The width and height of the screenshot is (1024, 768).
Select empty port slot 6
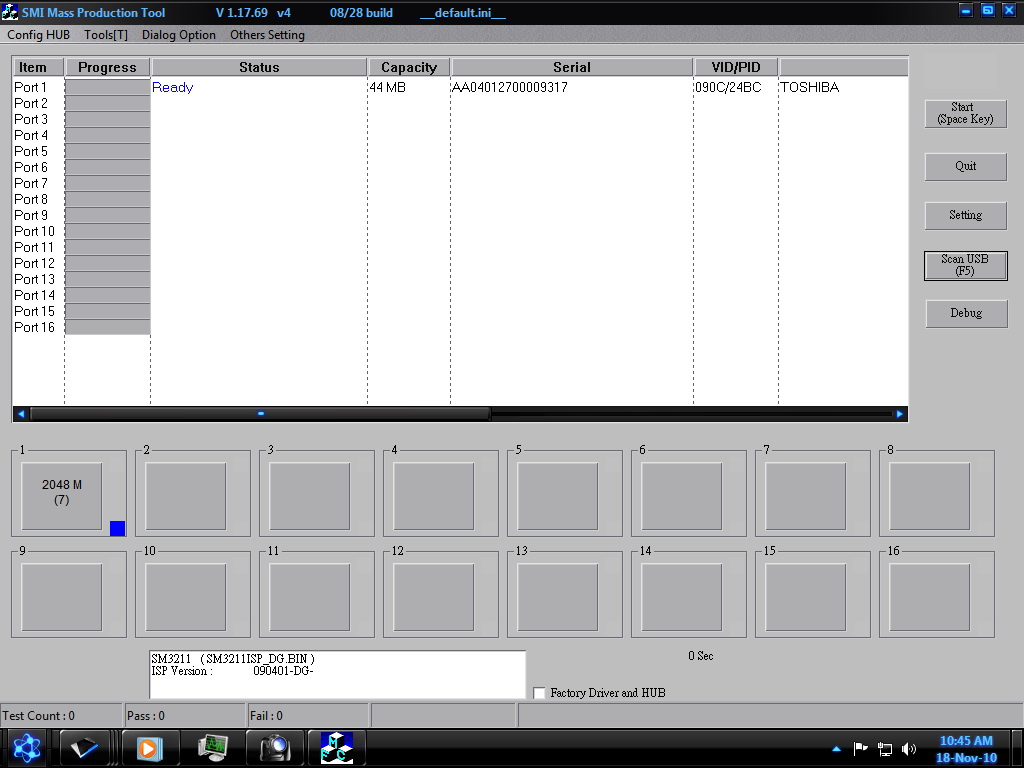coord(682,496)
